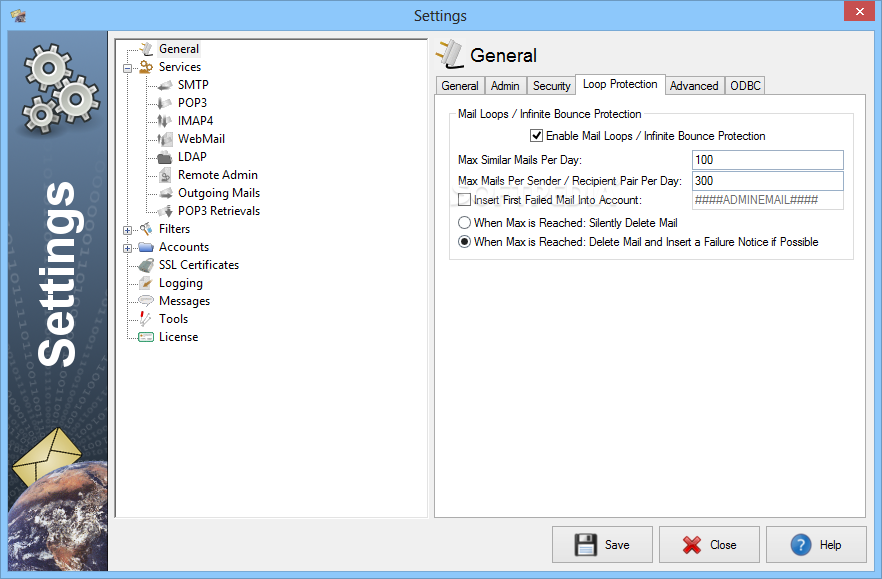
Task: Click the Outgoing Mails icon
Action: point(165,193)
